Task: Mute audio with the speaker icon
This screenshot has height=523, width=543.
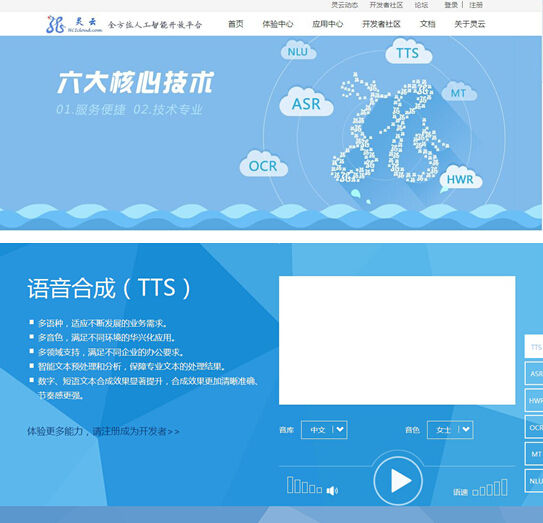Action: (x=332, y=490)
